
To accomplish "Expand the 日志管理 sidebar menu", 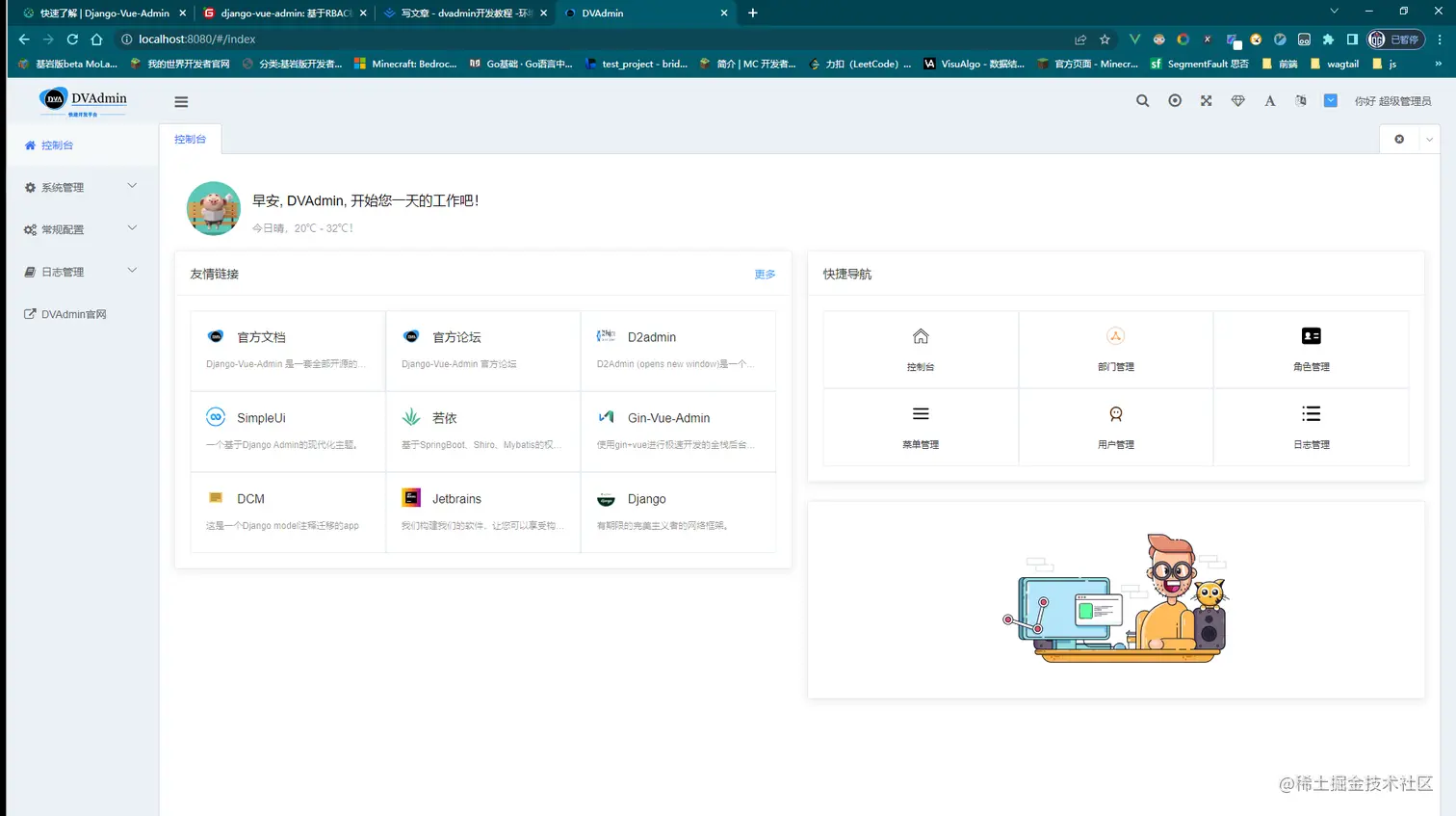I will (81, 272).
